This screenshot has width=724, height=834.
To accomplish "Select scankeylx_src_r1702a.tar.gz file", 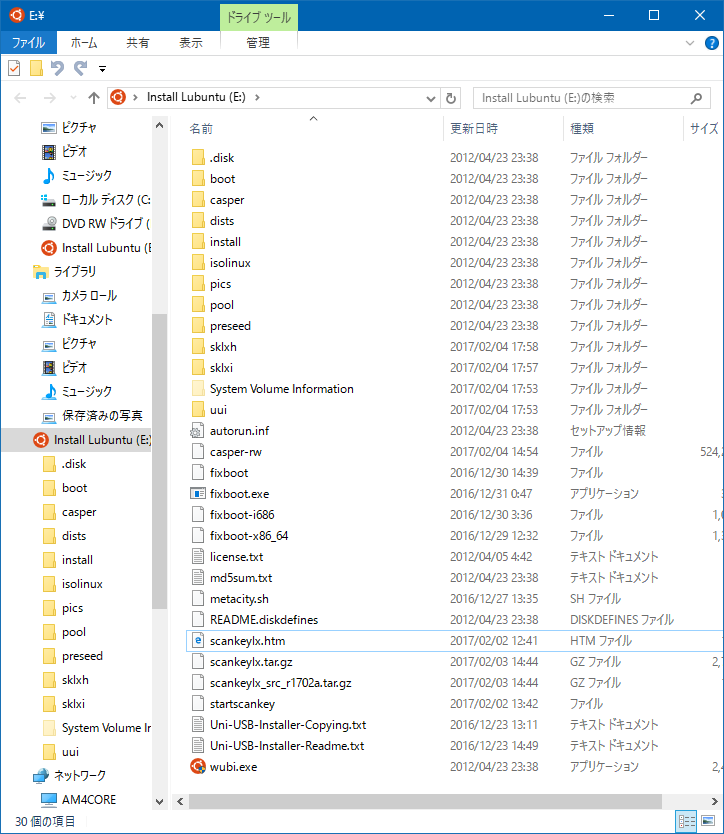I will [280, 683].
